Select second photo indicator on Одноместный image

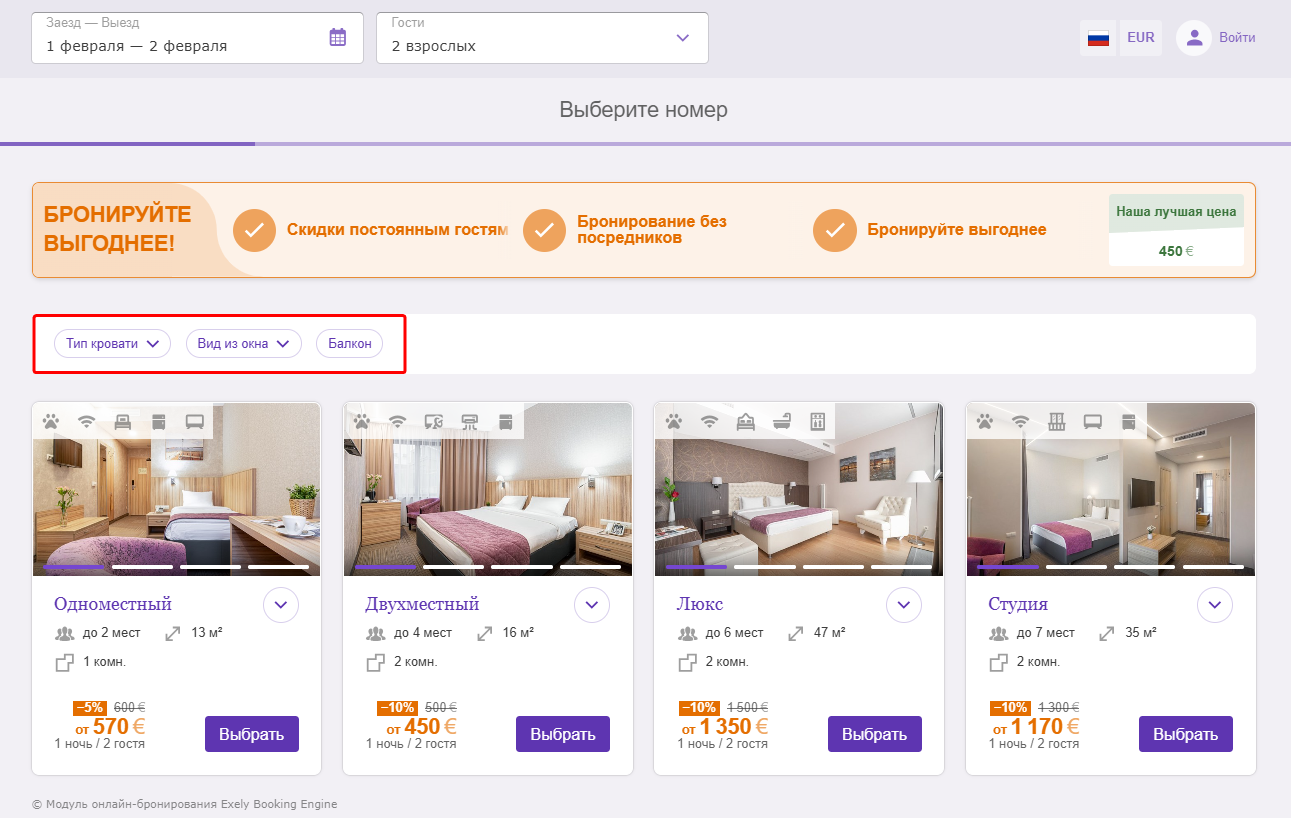(142, 567)
